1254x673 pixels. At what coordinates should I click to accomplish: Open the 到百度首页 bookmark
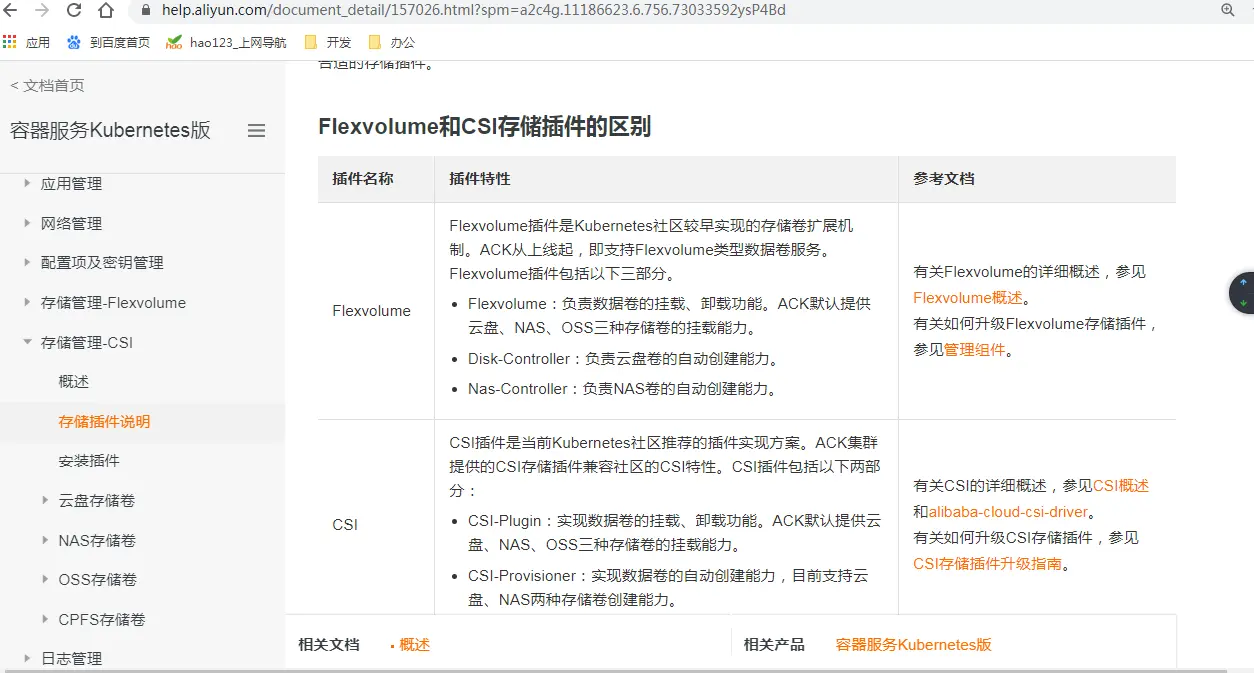click(x=108, y=43)
